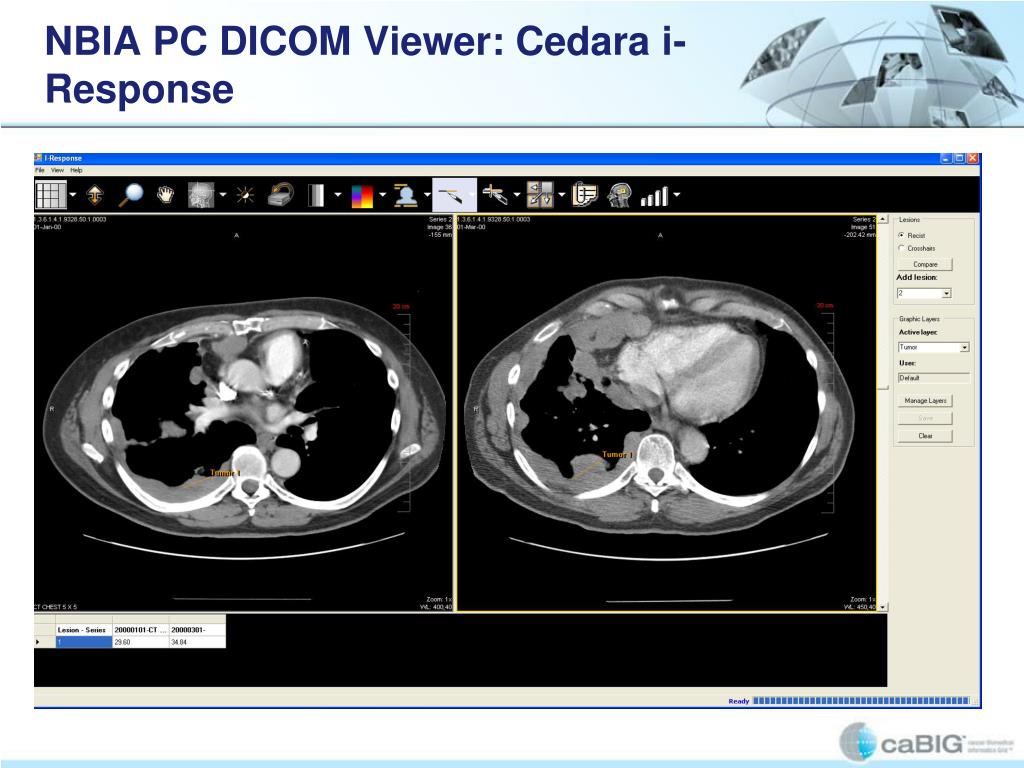1024x768 pixels.
Task: Click Tumor 1 label in left CT image
Action: tap(225, 473)
